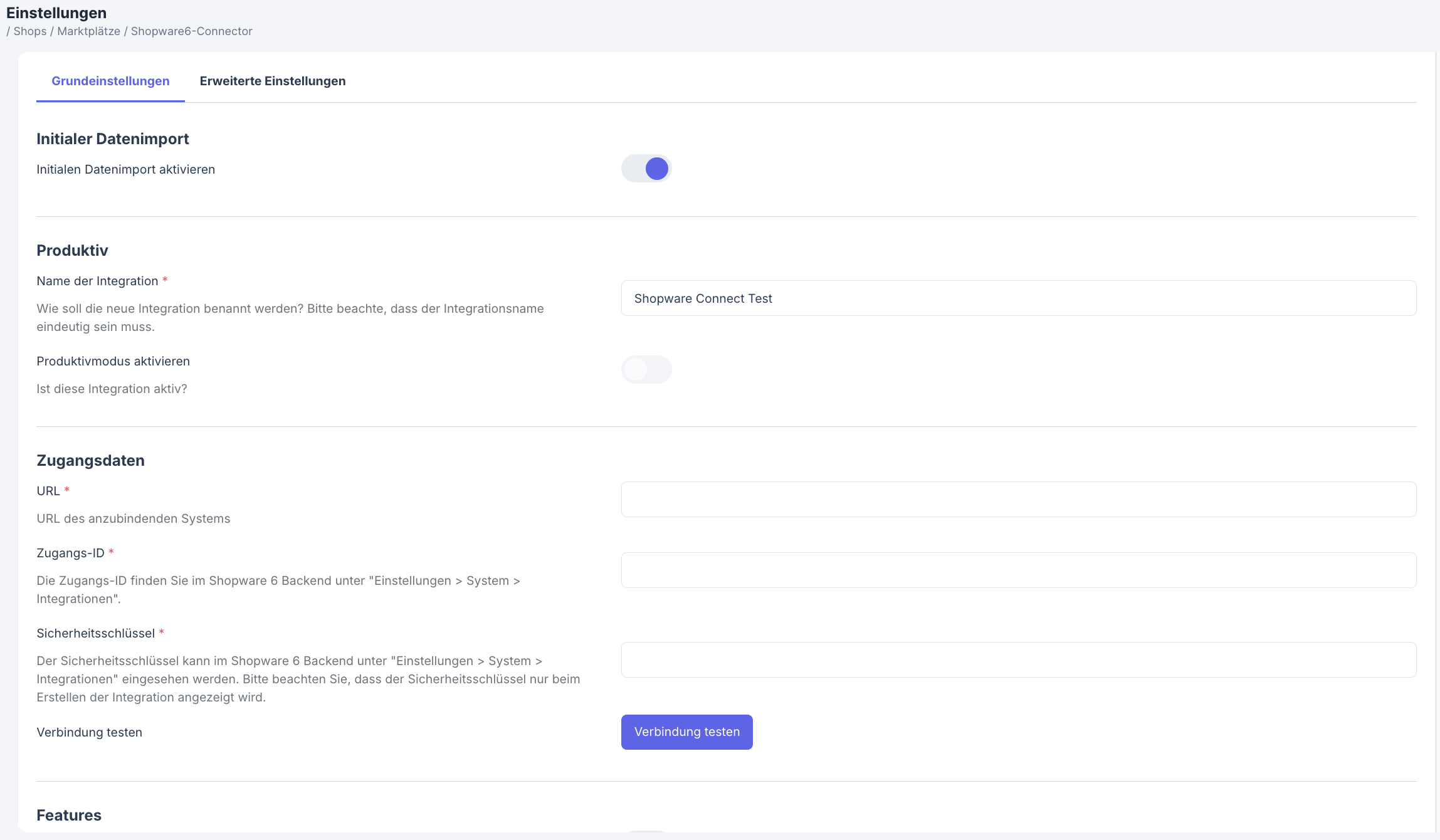Go to Shops in the breadcrumb
The image size is (1440, 840).
(30, 31)
